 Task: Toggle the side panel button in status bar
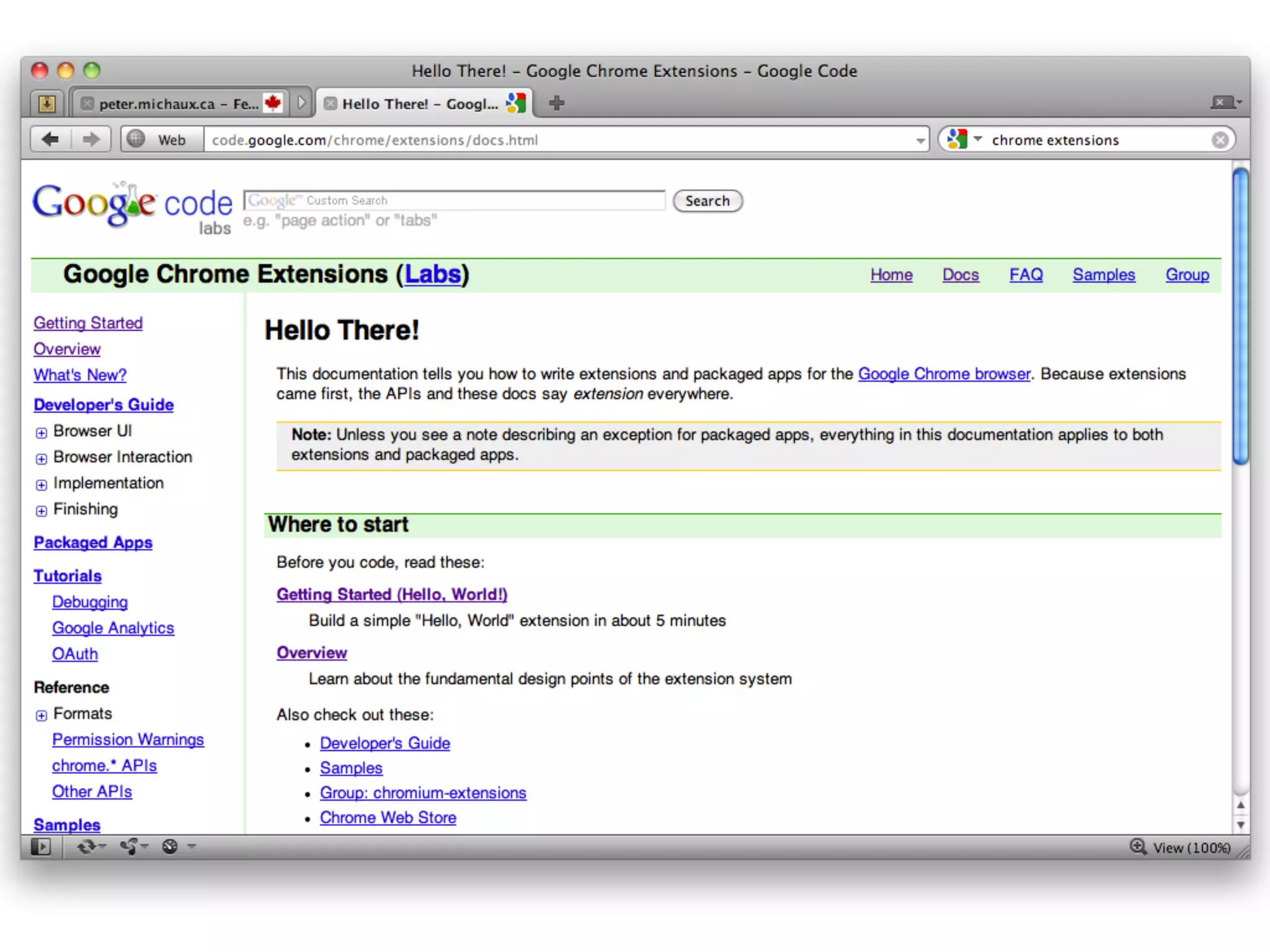click(41, 846)
